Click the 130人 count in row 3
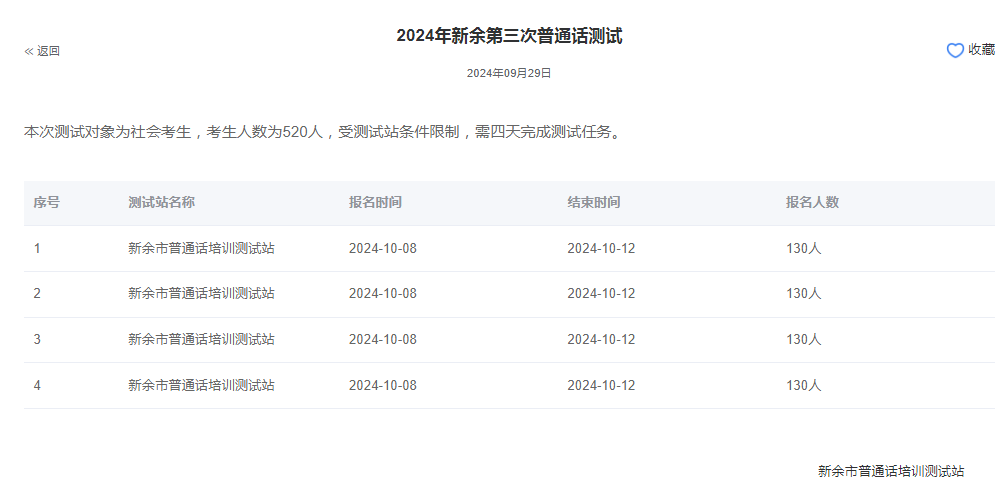 803,339
